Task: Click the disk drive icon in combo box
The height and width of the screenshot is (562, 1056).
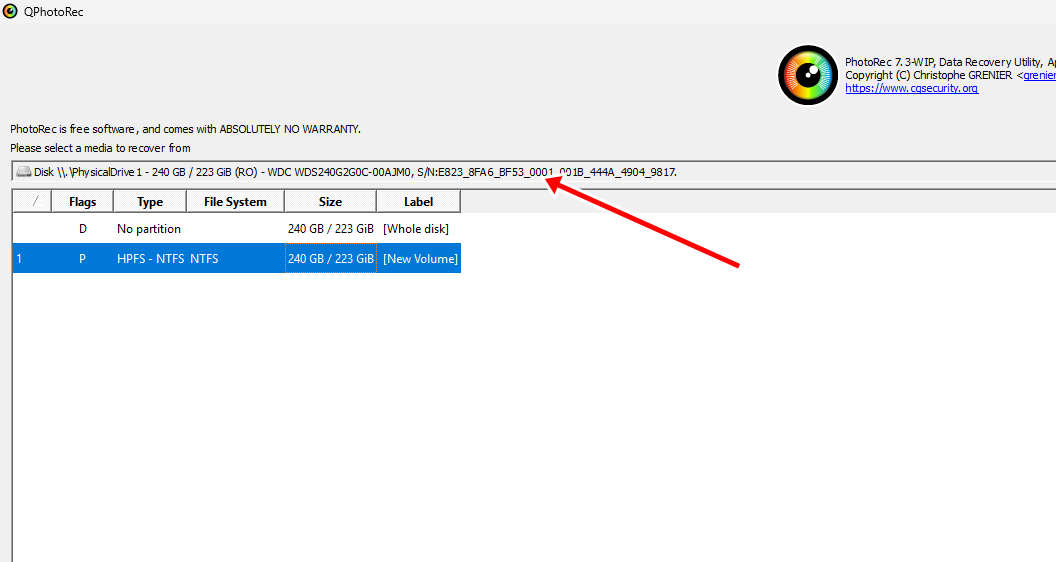Action: [x=24, y=172]
